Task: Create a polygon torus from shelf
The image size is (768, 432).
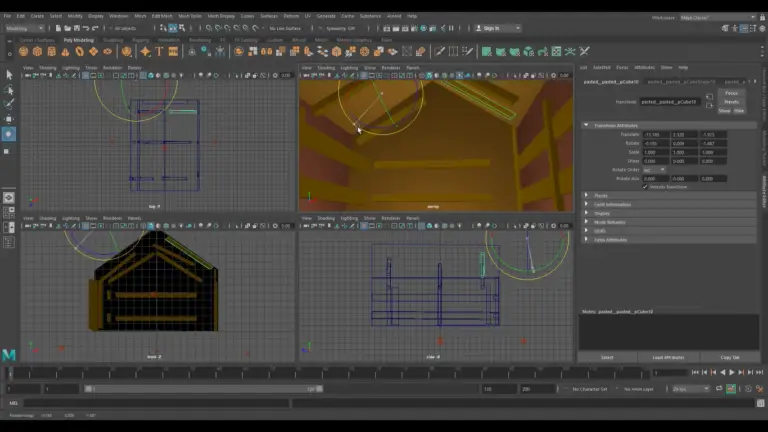Action: [x=79, y=51]
